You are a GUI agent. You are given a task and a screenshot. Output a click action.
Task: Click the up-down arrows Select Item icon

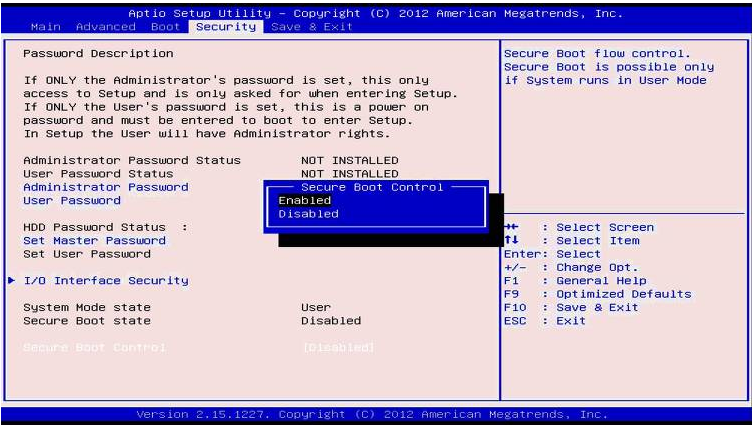(513, 240)
